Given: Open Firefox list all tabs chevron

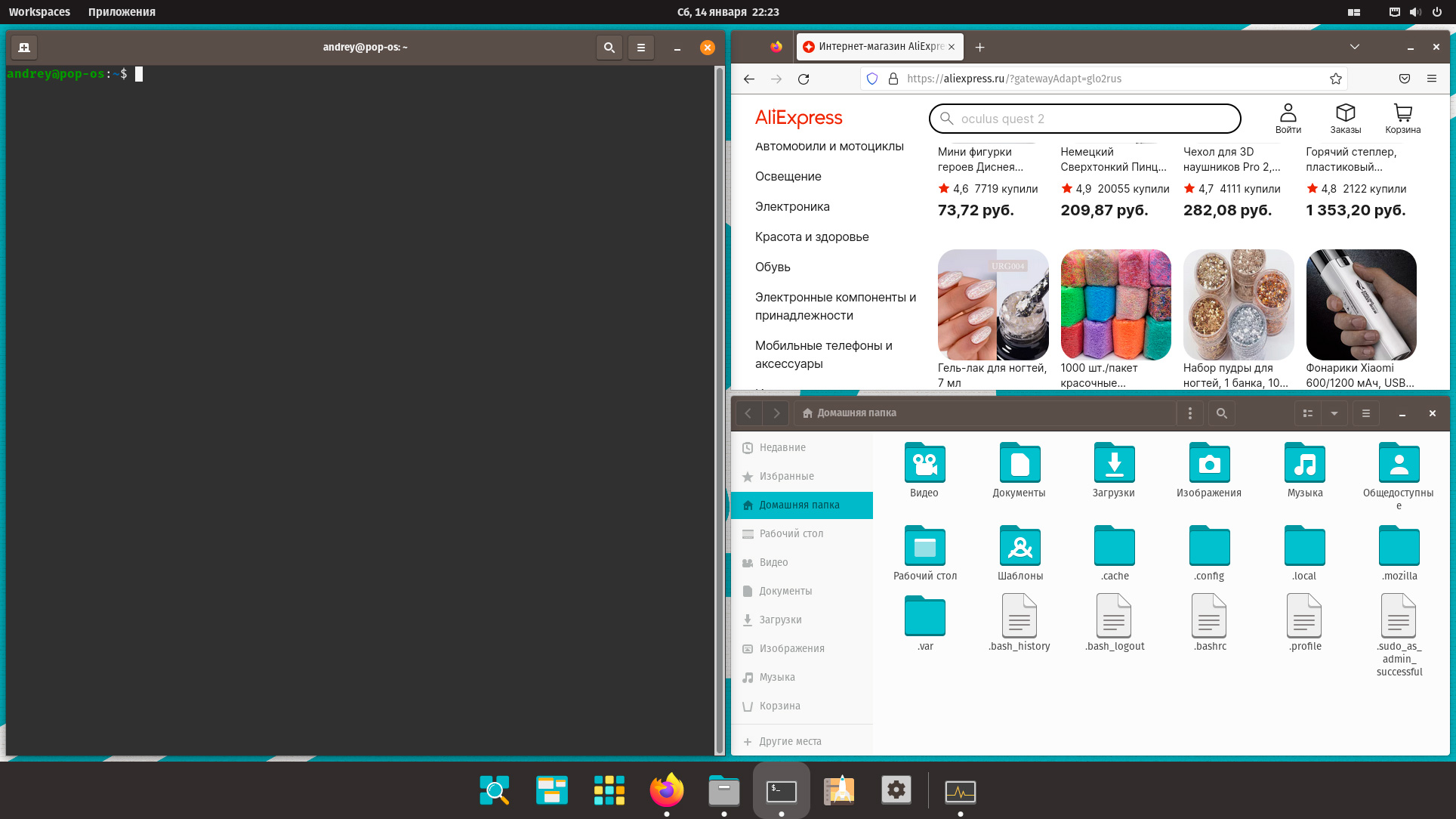Looking at the screenshot, I should click(x=1355, y=47).
